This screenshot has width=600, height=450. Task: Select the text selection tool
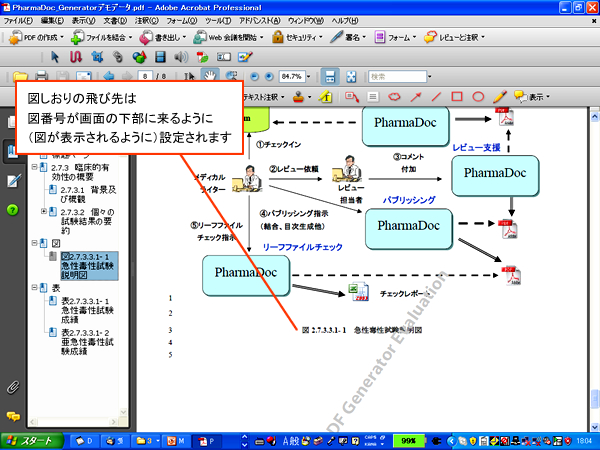tap(189, 76)
